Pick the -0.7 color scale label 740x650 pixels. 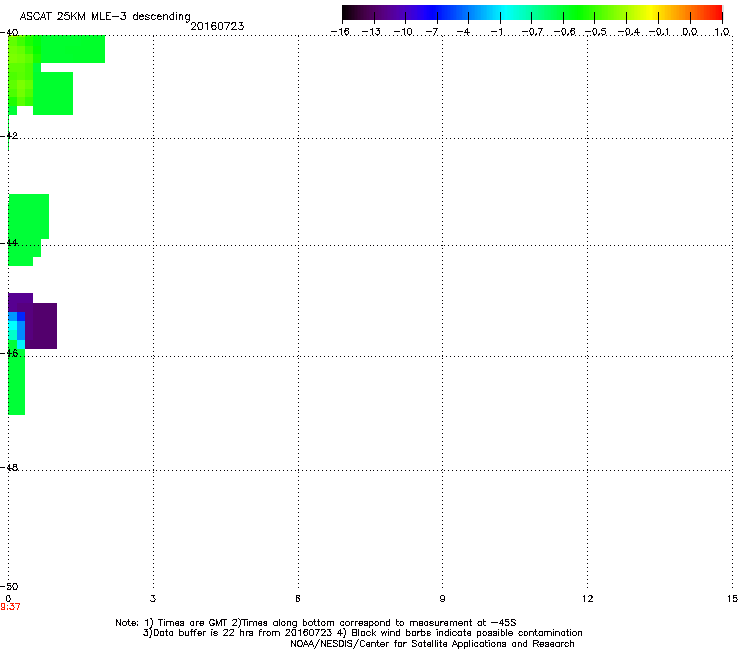pos(532,32)
